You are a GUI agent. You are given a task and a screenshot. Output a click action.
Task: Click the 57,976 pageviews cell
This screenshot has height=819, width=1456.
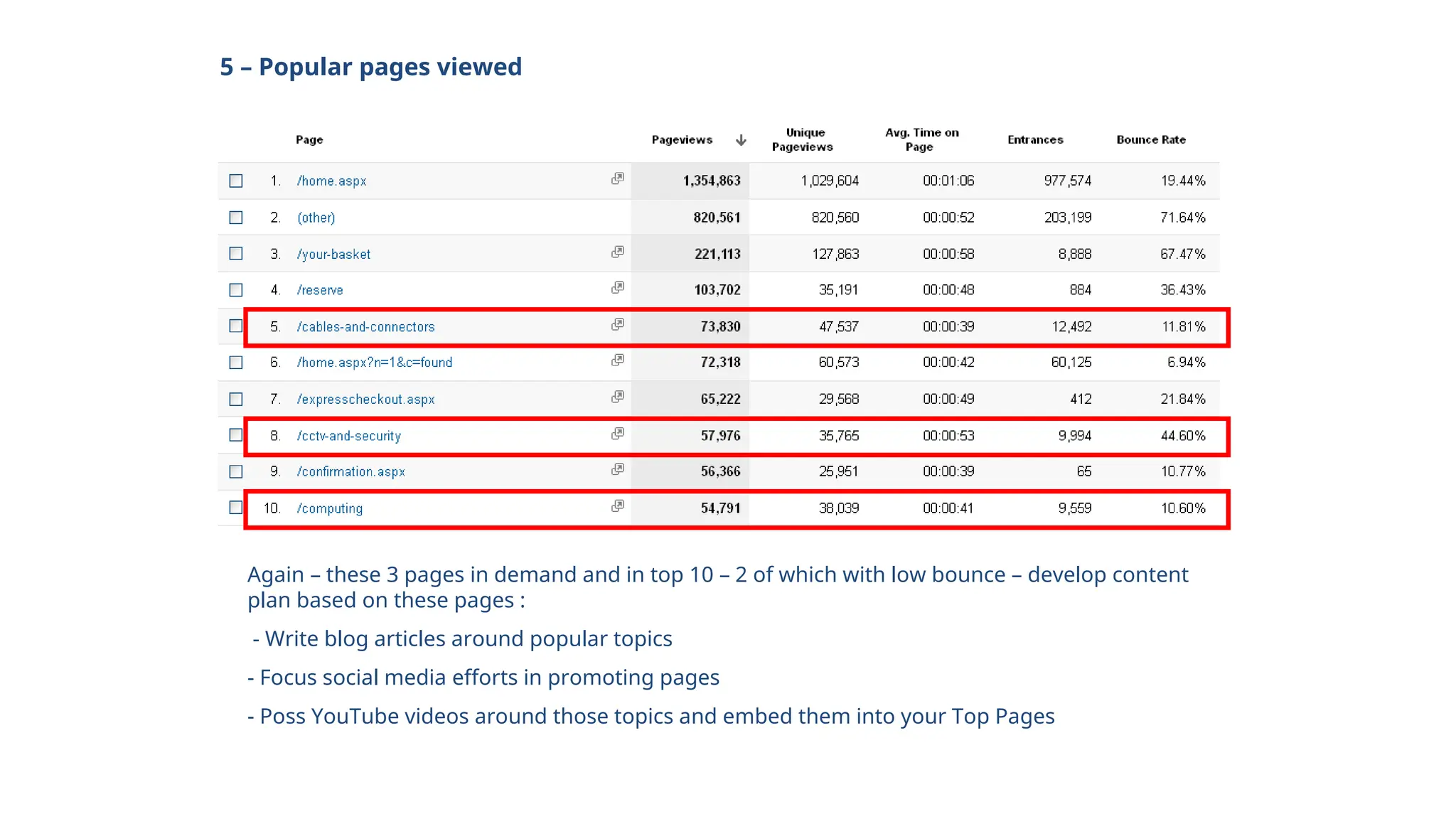[x=720, y=436]
